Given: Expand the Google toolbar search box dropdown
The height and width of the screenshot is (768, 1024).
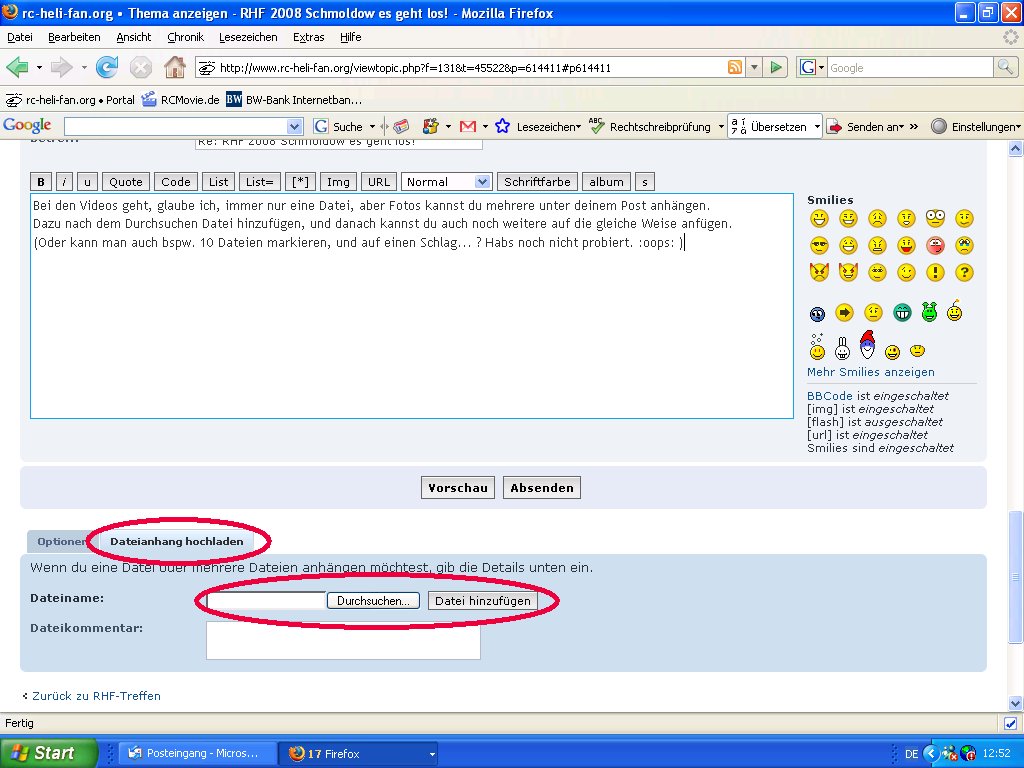Looking at the screenshot, I should pyautogui.click(x=295, y=127).
